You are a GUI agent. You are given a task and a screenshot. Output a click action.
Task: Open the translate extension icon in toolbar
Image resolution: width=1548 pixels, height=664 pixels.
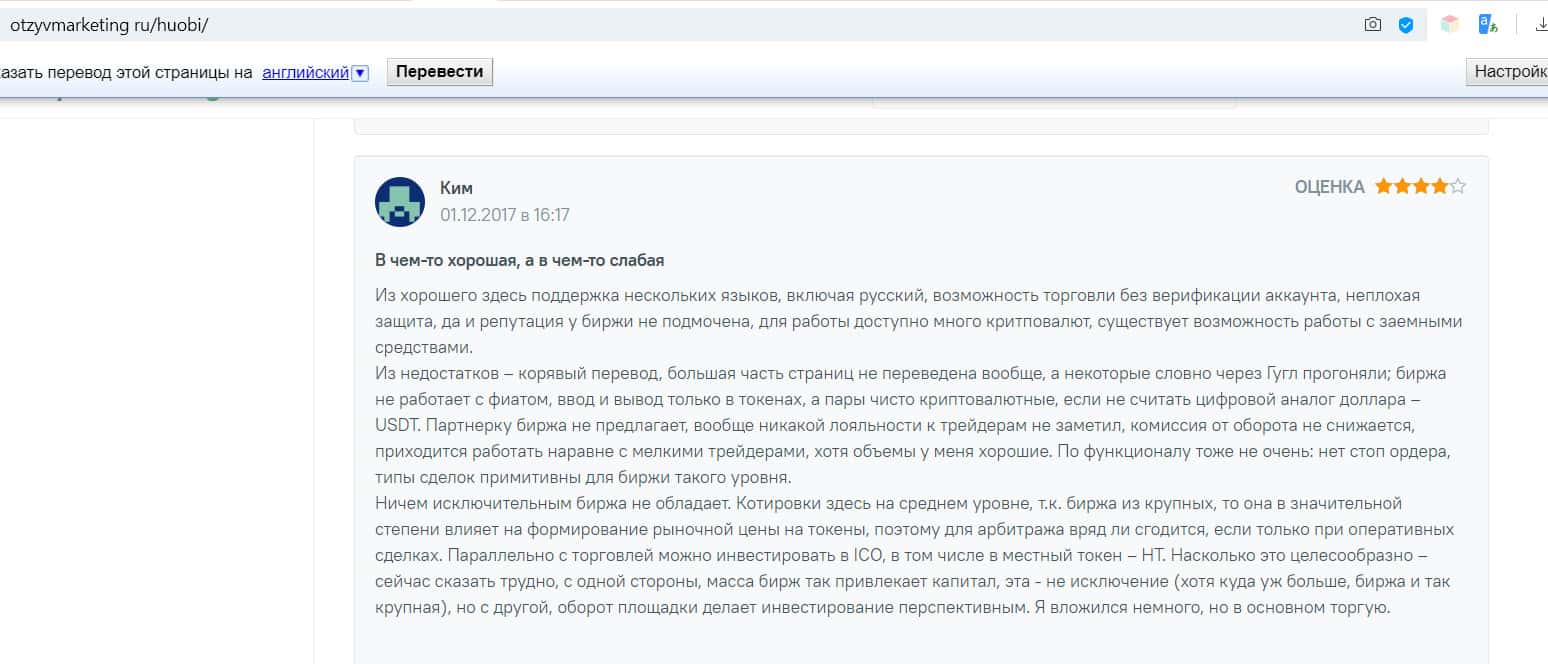(1488, 25)
